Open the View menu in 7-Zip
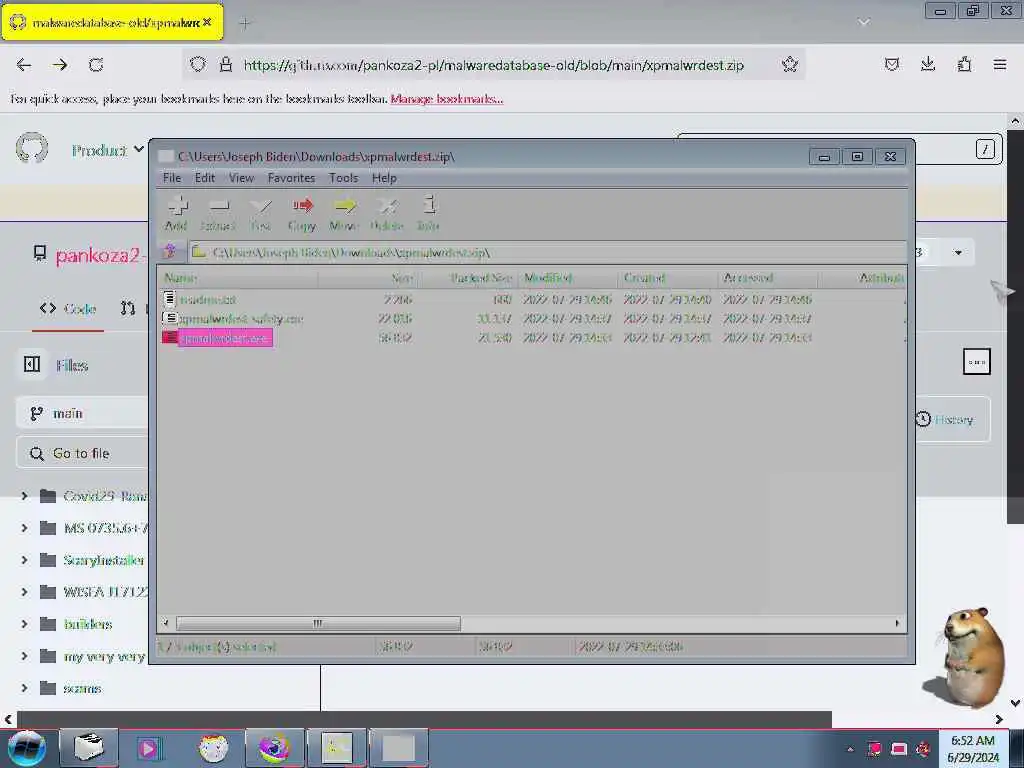 tap(241, 178)
